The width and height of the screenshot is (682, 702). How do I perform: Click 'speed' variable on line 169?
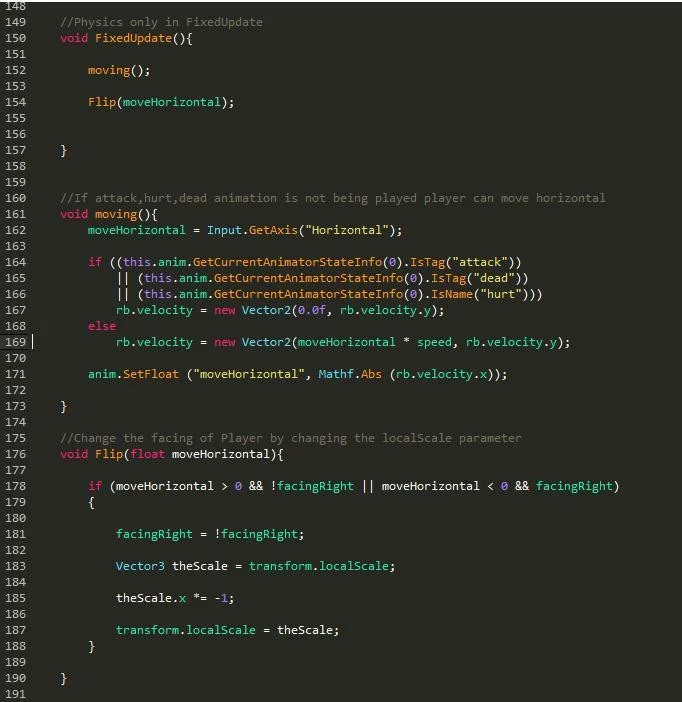point(434,342)
